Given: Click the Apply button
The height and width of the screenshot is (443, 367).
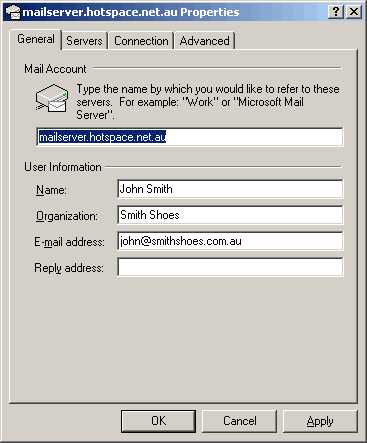Looking at the screenshot, I should coord(320,421).
